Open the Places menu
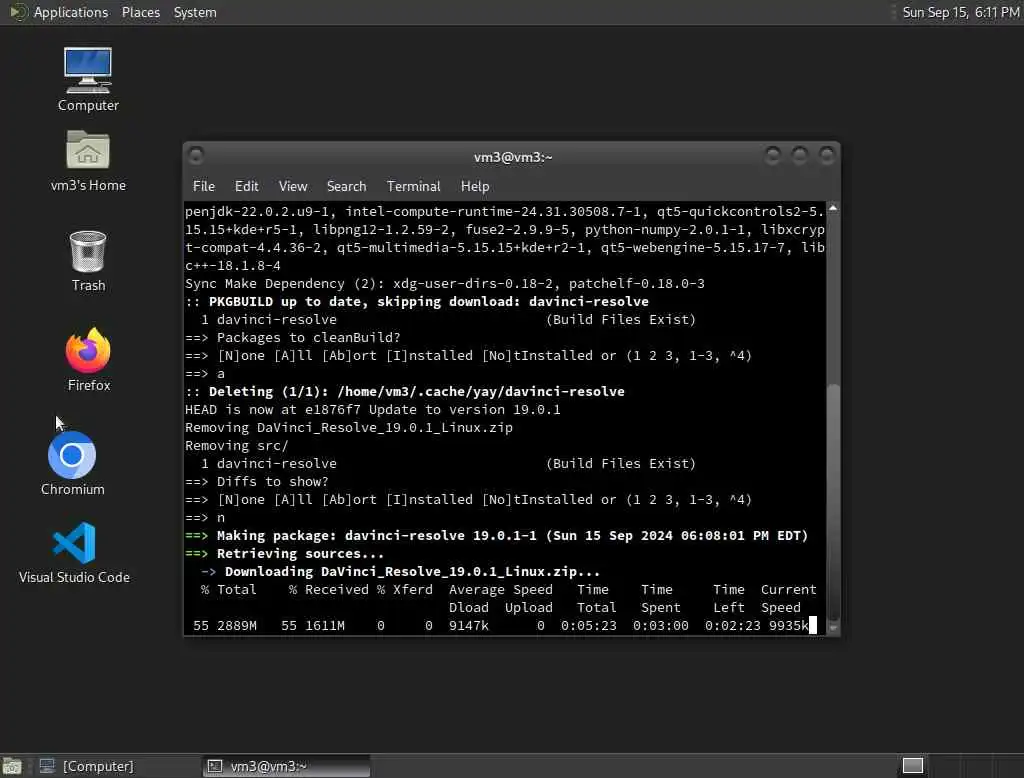1024x778 pixels. pyautogui.click(x=140, y=12)
